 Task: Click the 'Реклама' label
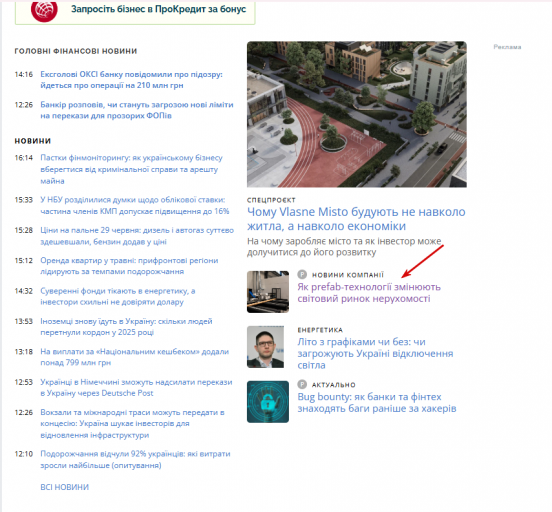point(507,47)
